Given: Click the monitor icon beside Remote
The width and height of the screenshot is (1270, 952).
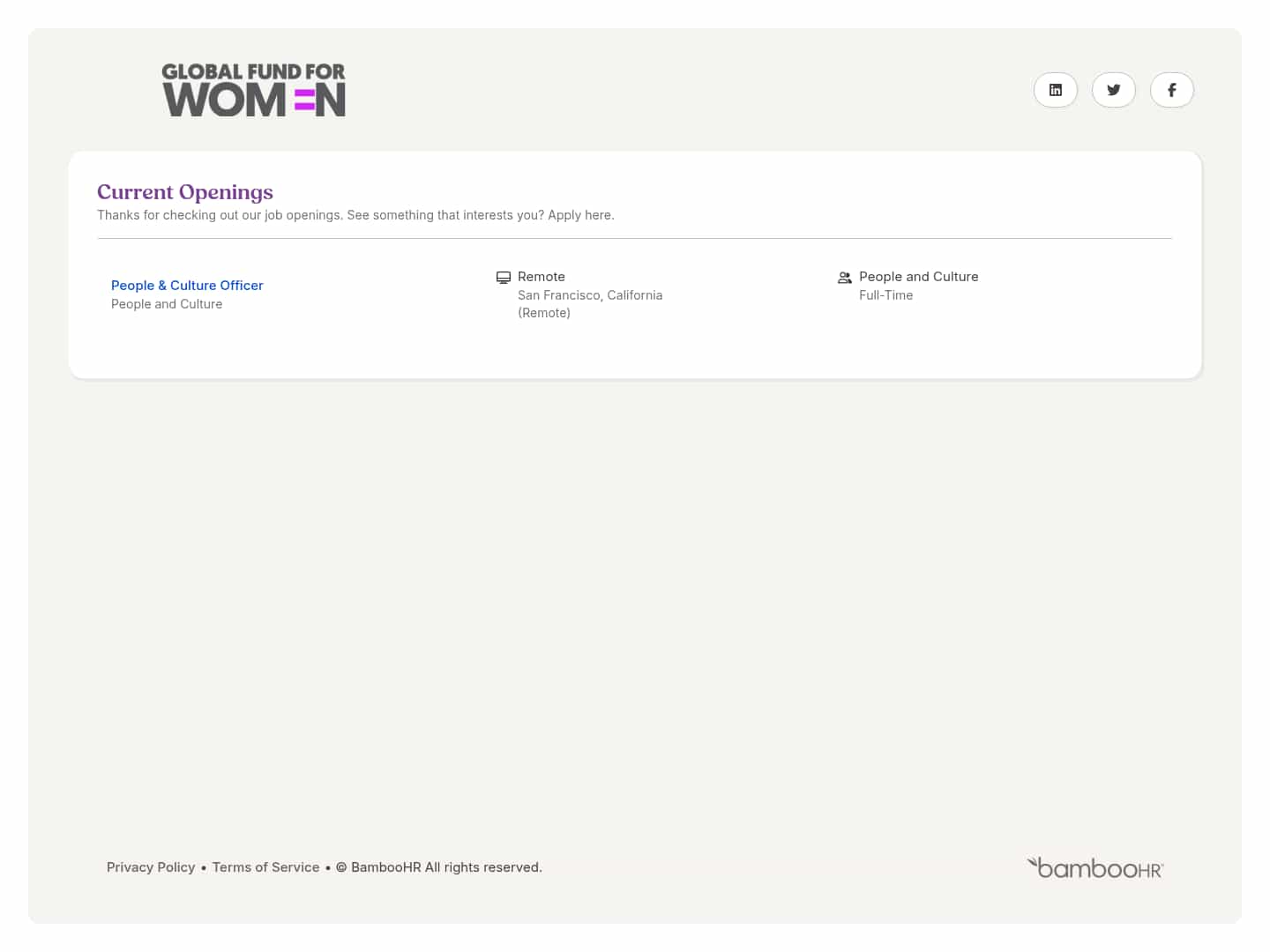Looking at the screenshot, I should pos(504,277).
